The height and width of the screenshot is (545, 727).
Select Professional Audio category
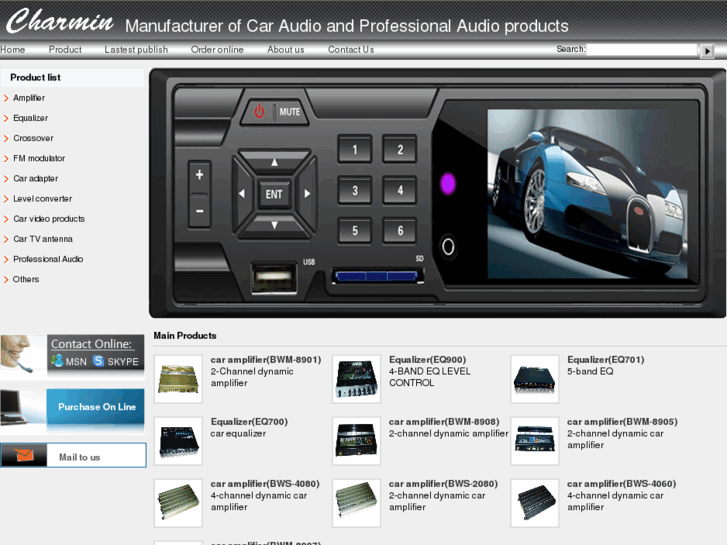click(48, 259)
